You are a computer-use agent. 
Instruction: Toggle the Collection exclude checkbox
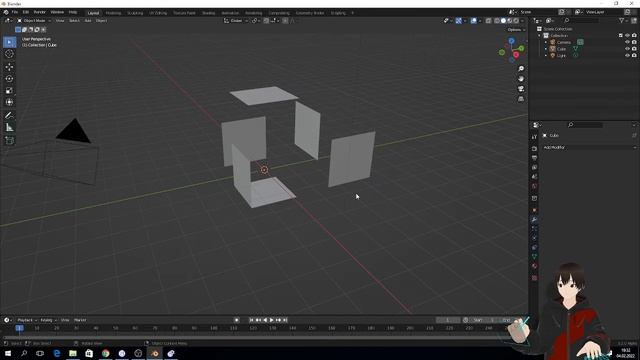pyautogui.click(x=621, y=36)
